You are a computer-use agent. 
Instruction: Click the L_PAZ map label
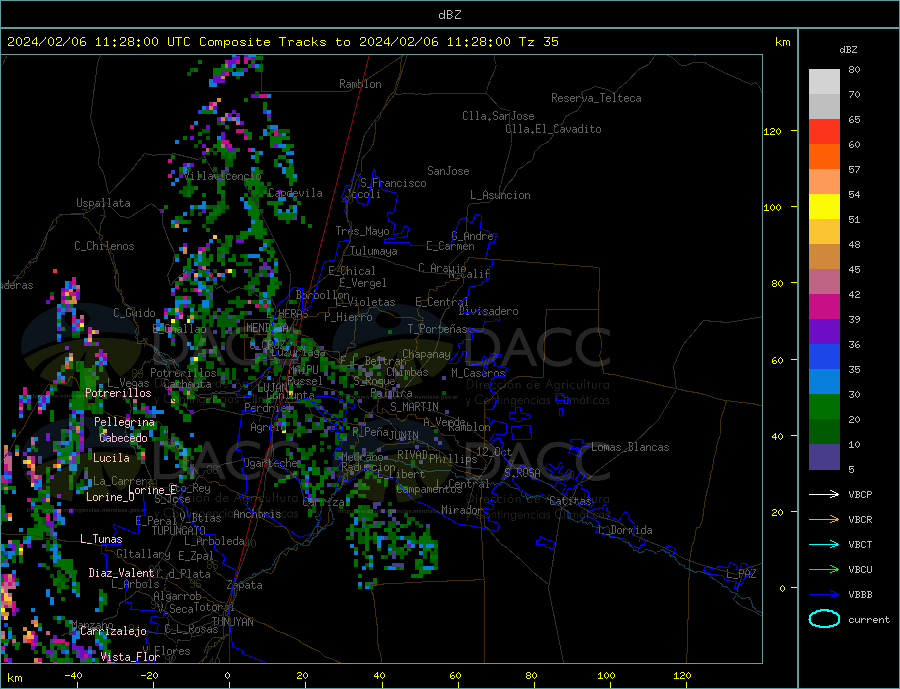click(x=741, y=574)
